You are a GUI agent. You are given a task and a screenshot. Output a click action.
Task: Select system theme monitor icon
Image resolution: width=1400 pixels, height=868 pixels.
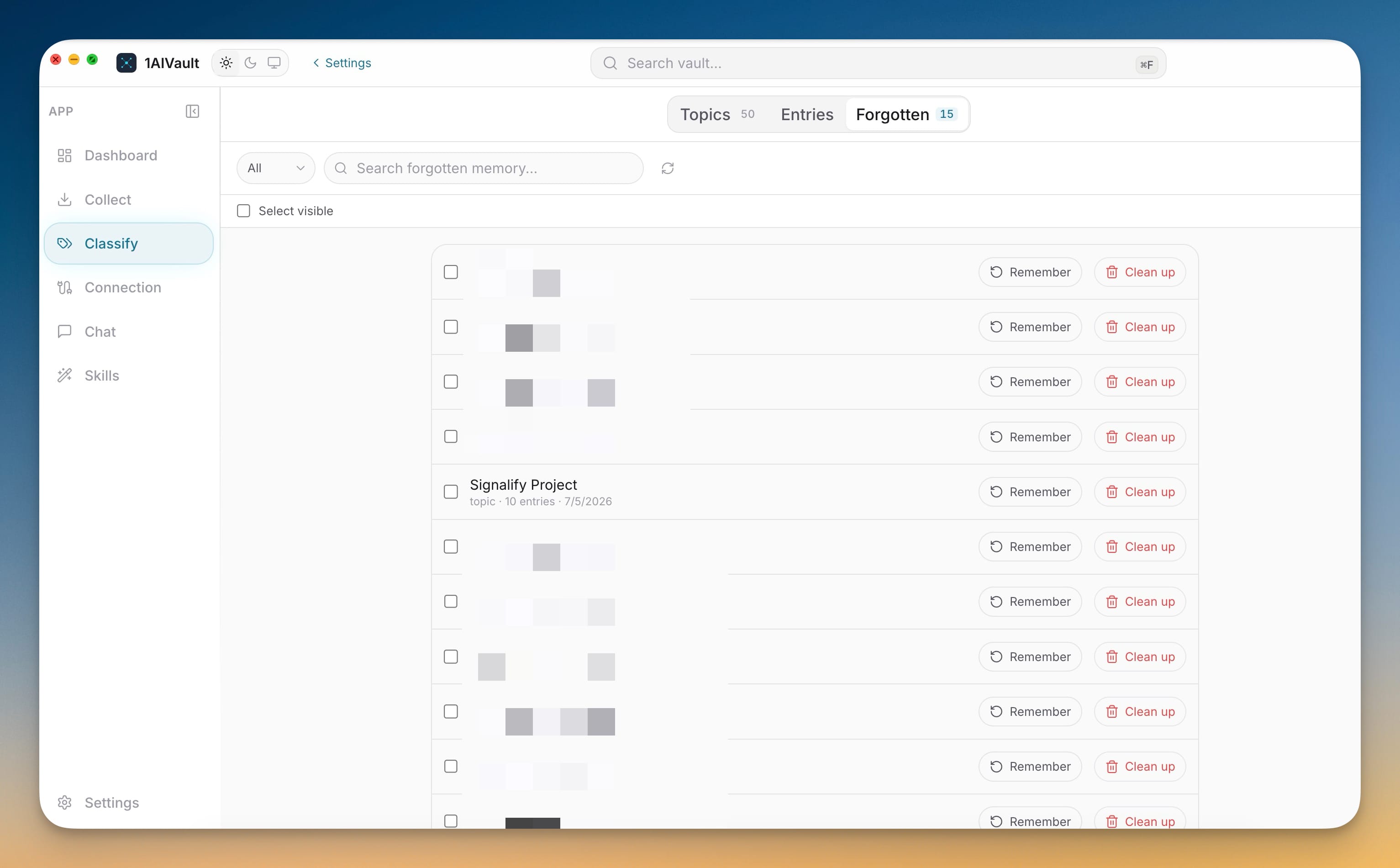click(x=274, y=63)
